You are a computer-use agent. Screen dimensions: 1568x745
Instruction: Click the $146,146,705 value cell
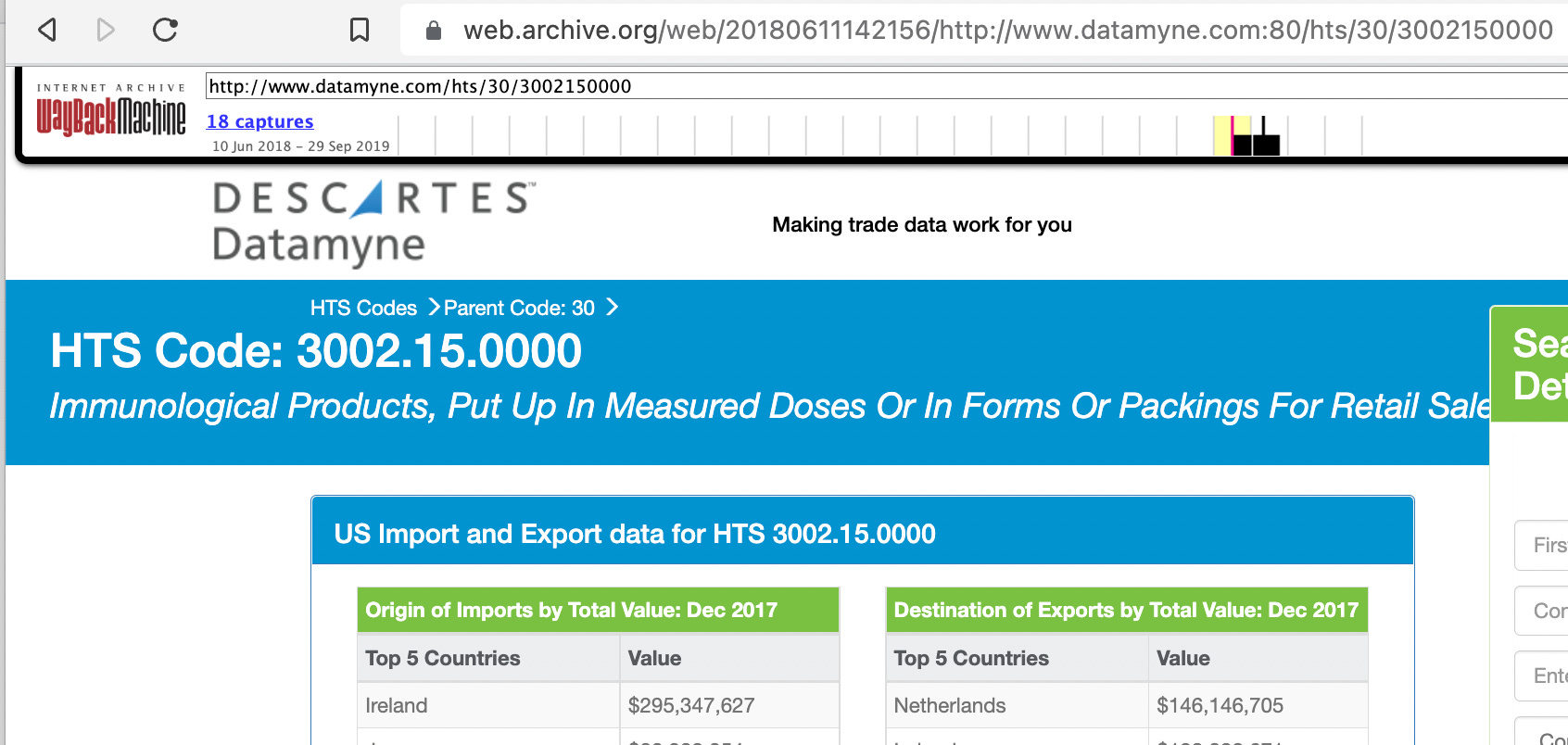coord(1258,705)
